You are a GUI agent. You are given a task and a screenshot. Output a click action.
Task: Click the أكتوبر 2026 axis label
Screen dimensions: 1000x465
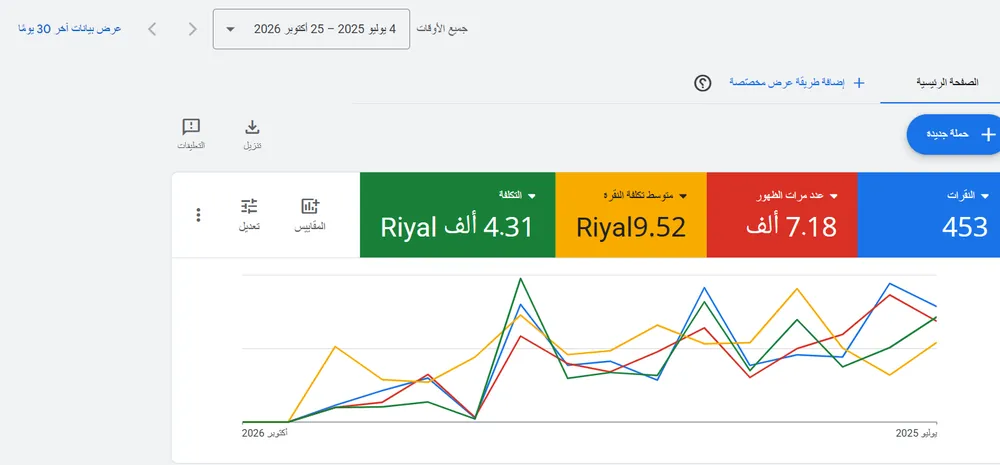point(264,433)
